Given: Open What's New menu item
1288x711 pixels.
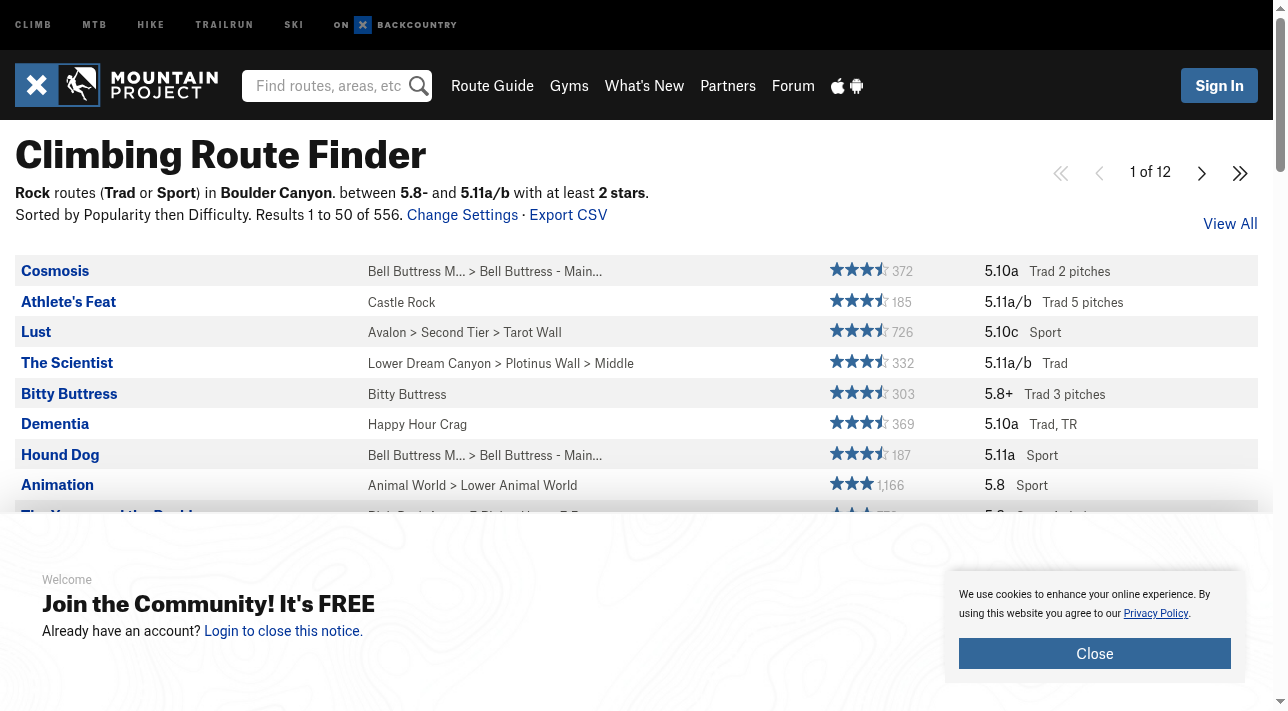Looking at the screenshot, I should click(x=644, y=86).
